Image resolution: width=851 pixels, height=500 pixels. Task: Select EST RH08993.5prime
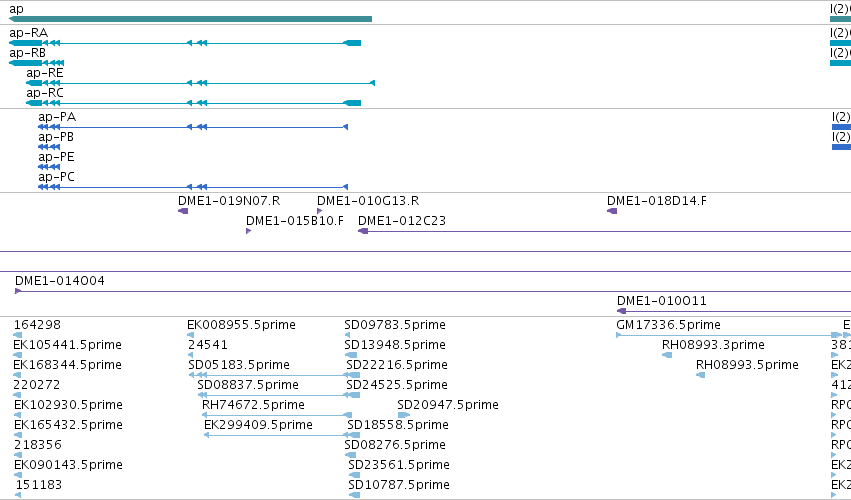coord(701,375)
